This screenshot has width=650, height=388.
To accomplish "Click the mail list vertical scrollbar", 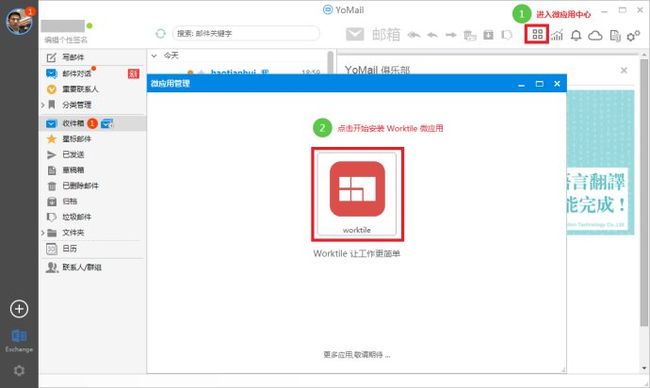I will pyautogui.click(x=330, y=62).
